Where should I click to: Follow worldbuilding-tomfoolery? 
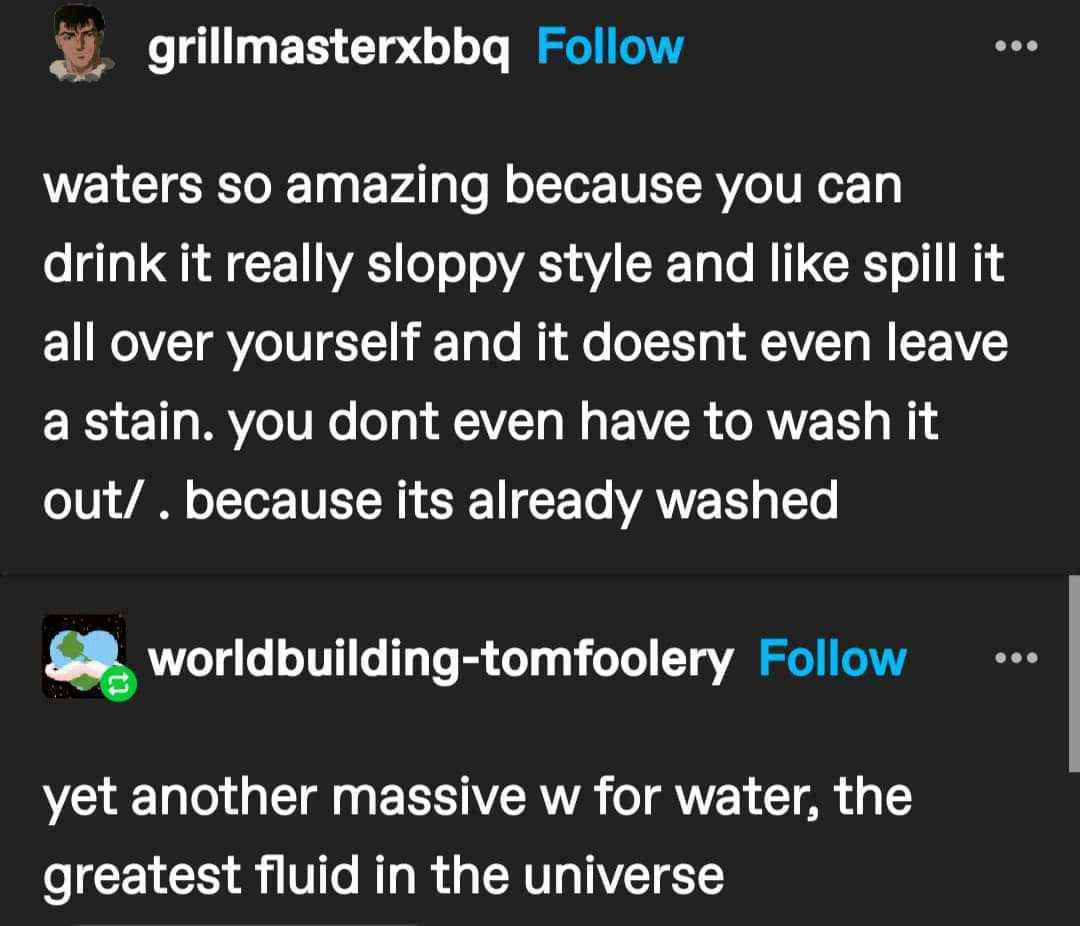[832, 658]
